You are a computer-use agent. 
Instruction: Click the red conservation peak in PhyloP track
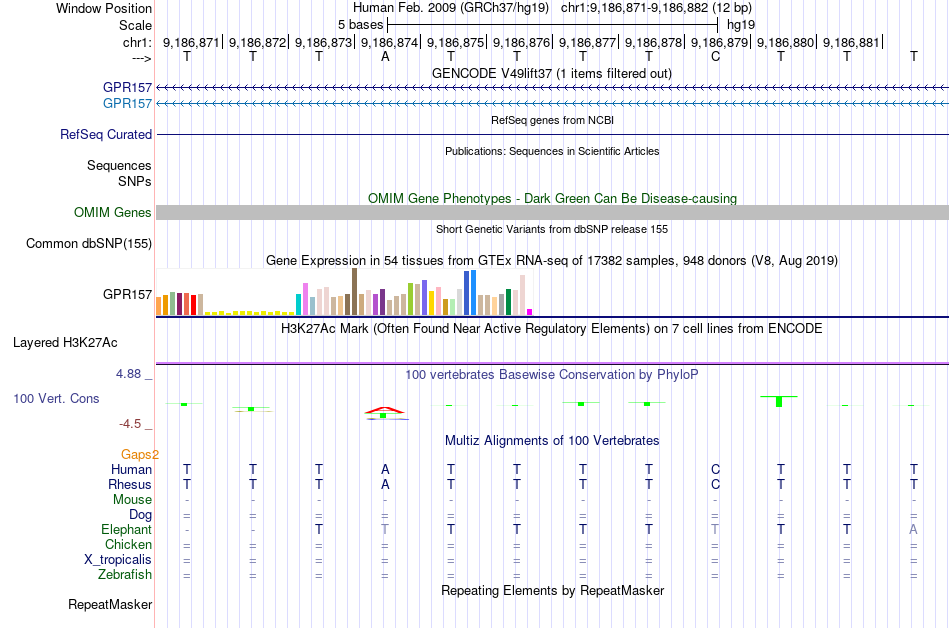(x=384, y=411)
